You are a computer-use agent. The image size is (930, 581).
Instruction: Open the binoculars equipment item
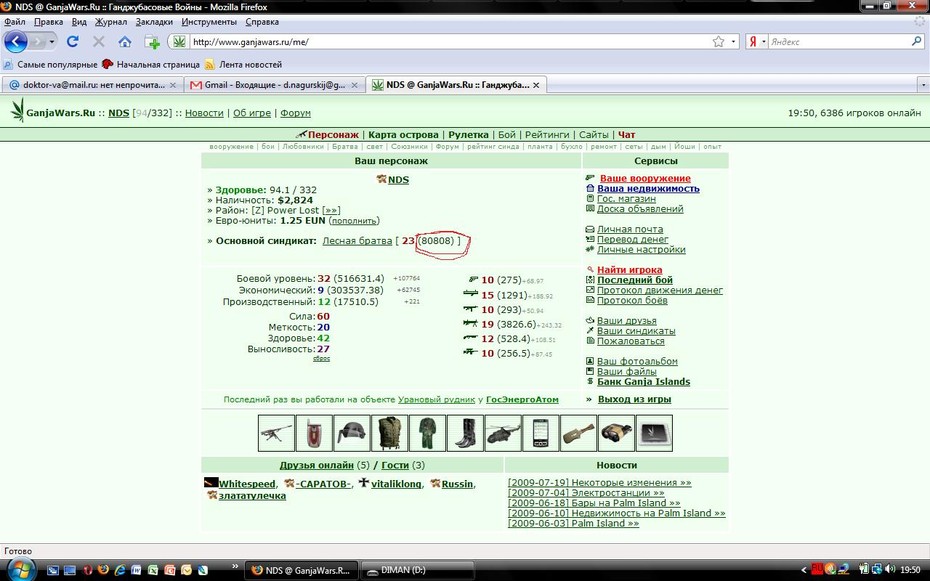(x=616, y=433)
